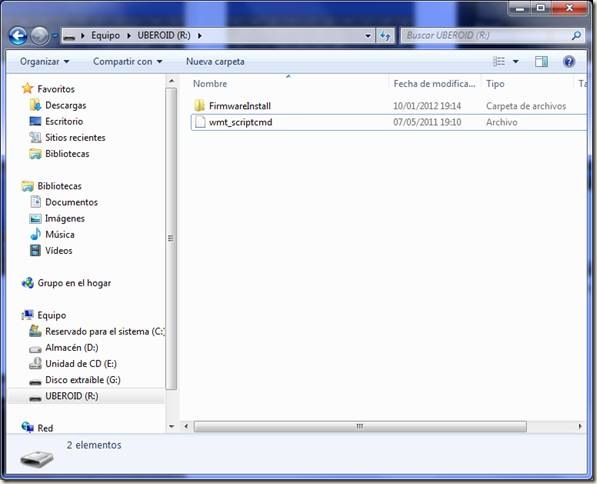Image resolution: width=597 pixels, height=484 pixels.
Task: Sort by Fecha de modificación column
Action: pyautogui.click(x=434, y=84)
